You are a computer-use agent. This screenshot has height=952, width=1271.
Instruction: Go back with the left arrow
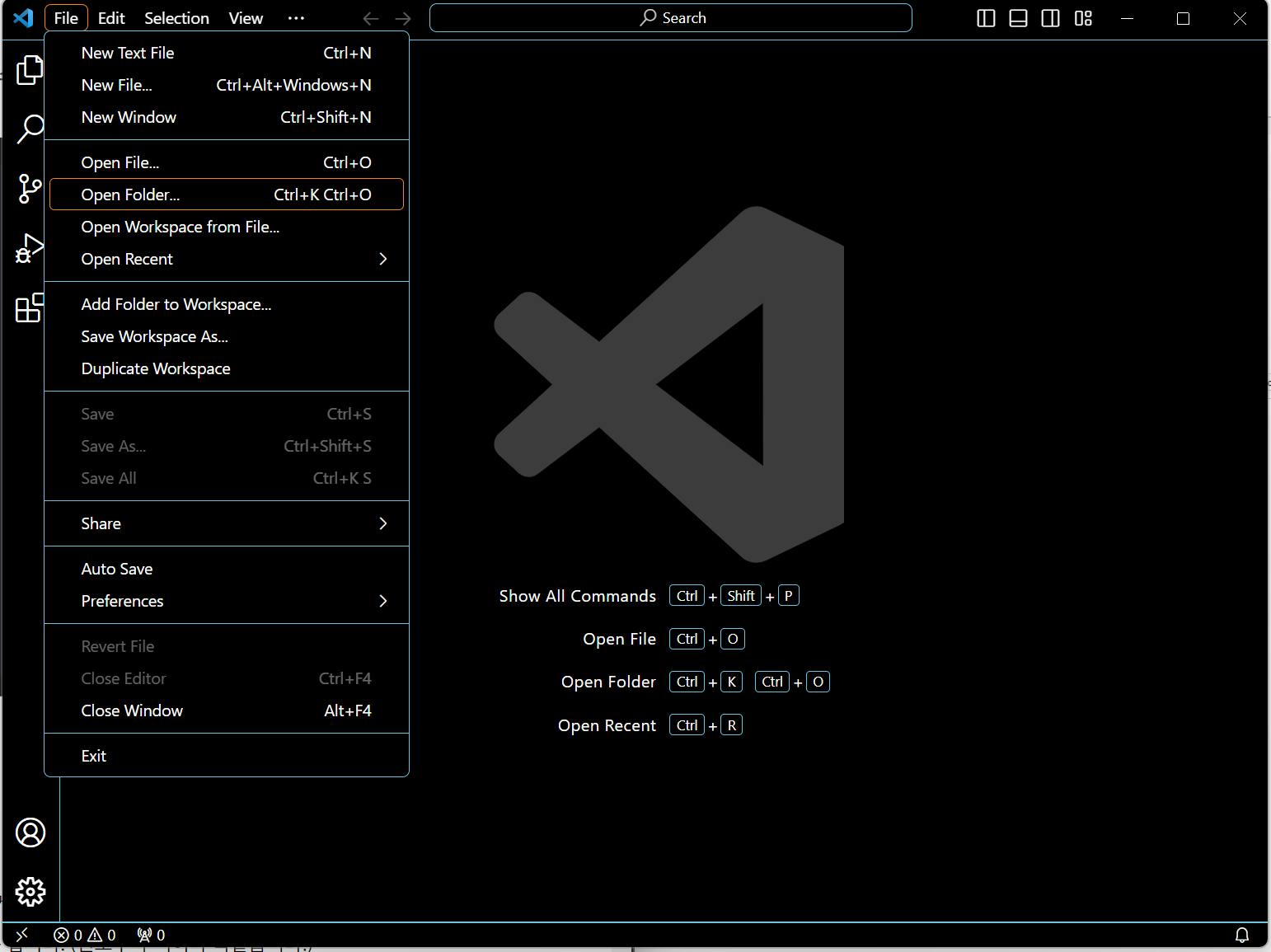pos(371,18)
